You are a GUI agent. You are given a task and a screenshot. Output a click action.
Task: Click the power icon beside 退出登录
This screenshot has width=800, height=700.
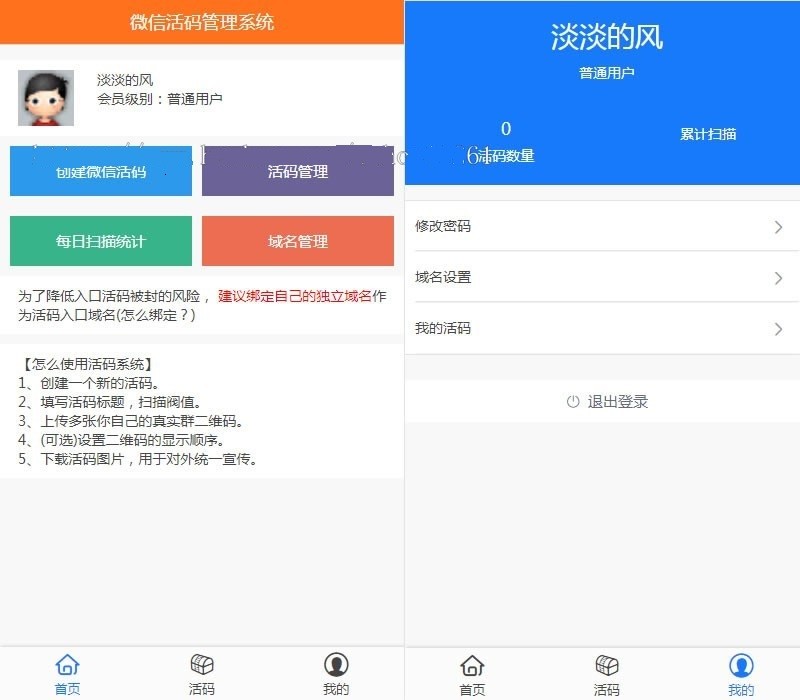click(x=573, y=402)
